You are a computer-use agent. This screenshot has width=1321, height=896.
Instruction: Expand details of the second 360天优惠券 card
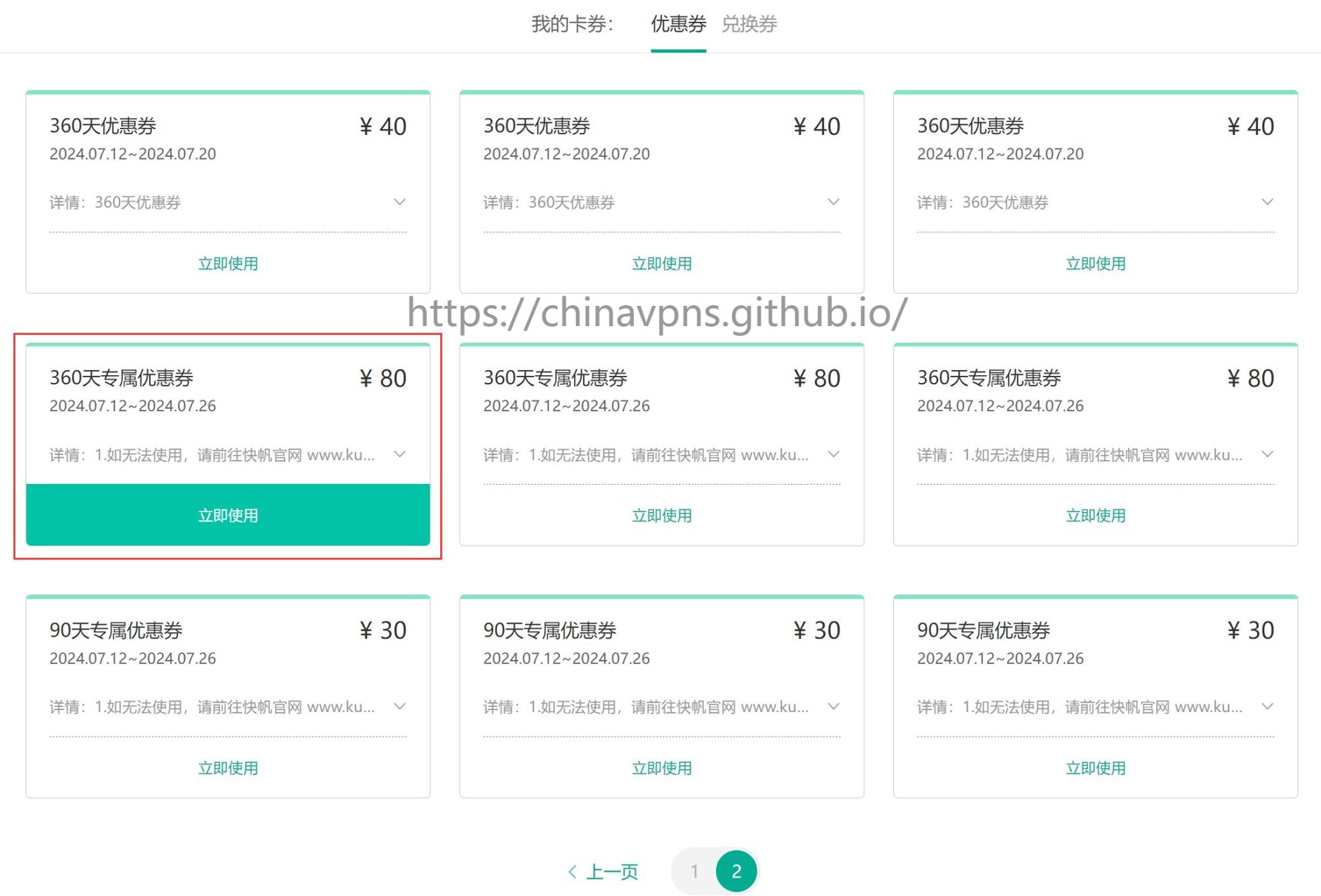(834, 203)
